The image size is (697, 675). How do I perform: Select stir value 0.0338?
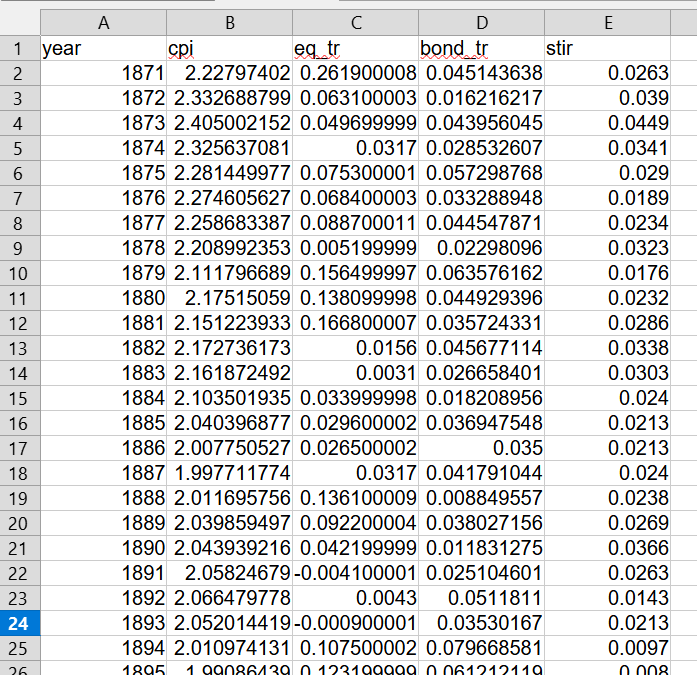608,348
